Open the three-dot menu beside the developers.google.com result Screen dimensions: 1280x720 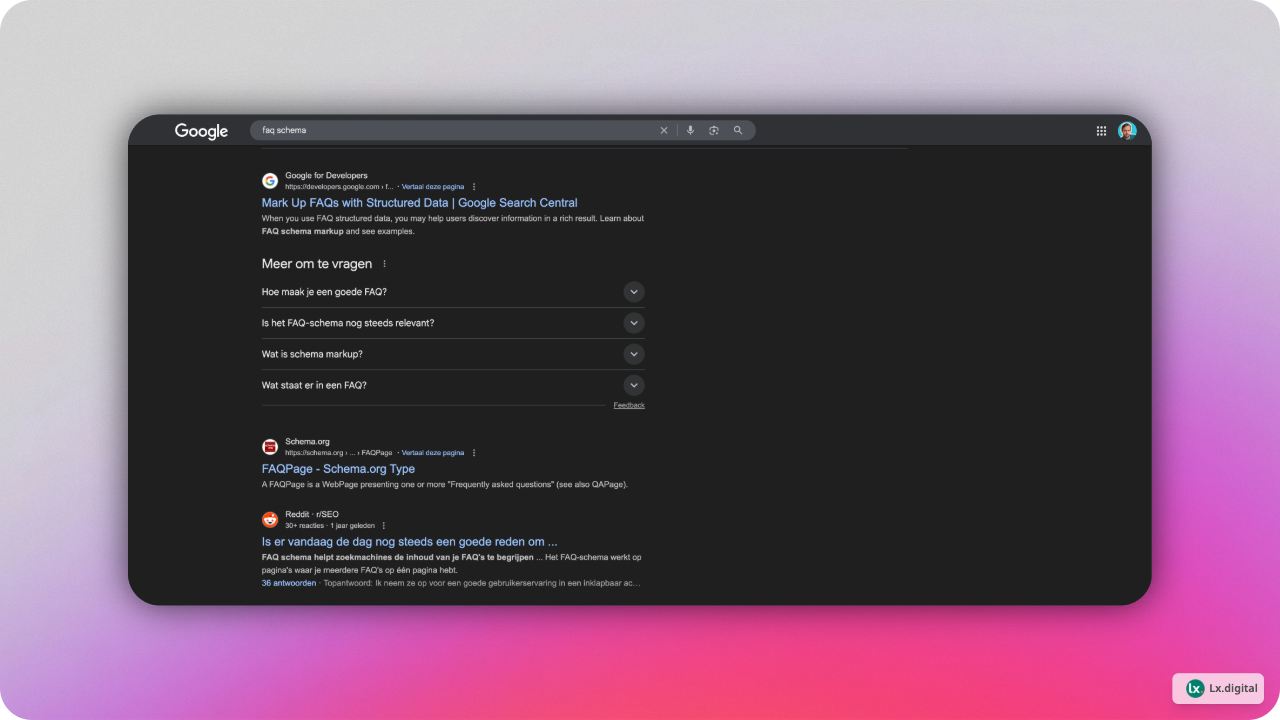pos(474,187)
